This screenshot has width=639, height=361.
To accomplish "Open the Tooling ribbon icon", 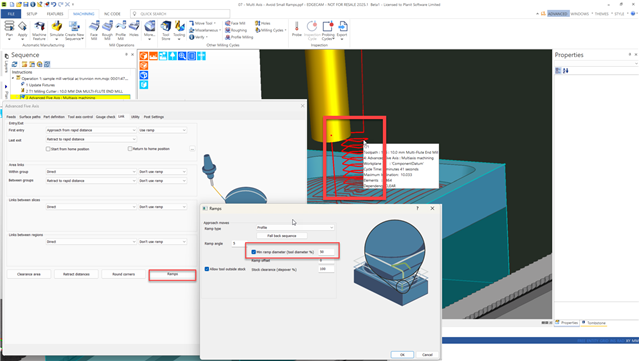I will (179, 30).
